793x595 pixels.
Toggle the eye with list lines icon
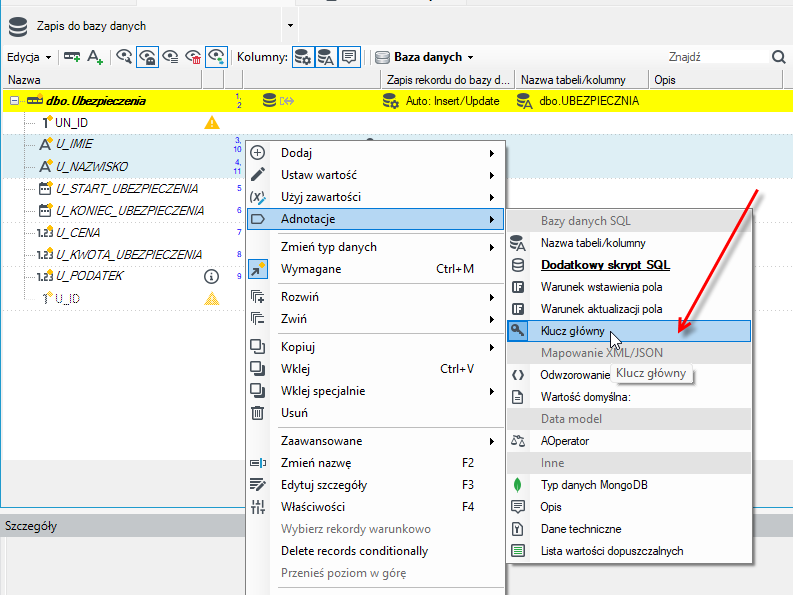click(170, 57)
